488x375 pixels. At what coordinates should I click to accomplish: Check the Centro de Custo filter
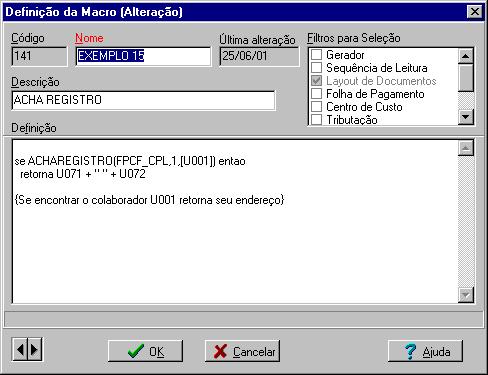[316, 107]
